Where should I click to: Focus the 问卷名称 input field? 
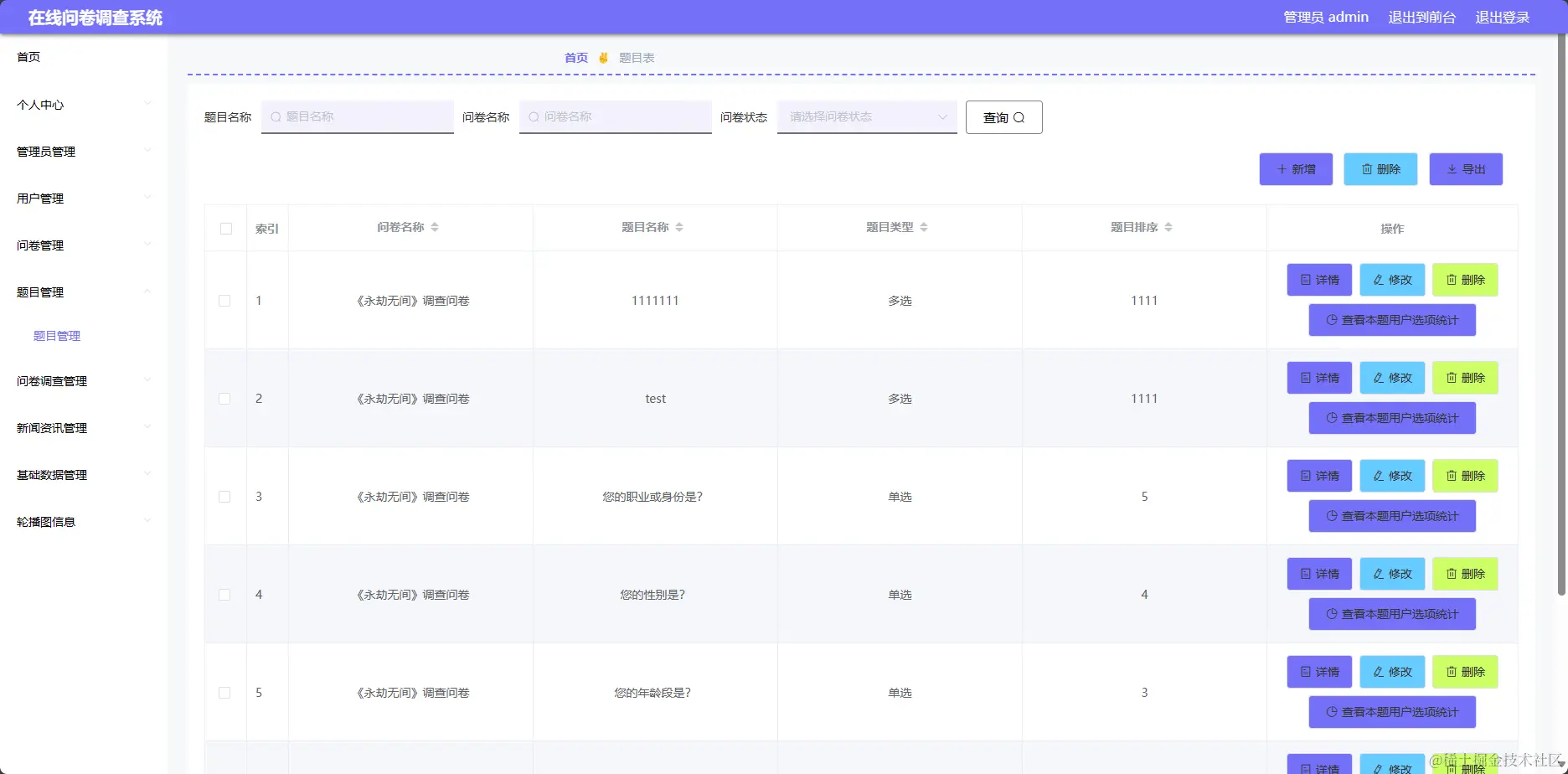click(x=616, y=117)
